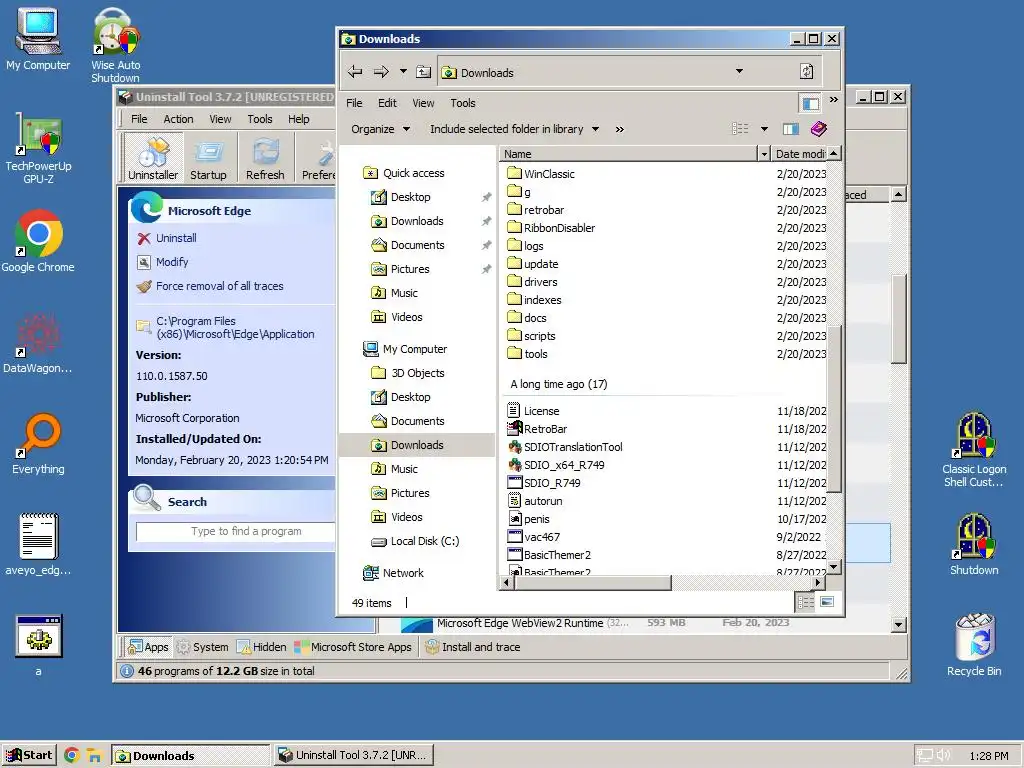Click vertical scrollbar down arrow in file list

click(834, 567)
